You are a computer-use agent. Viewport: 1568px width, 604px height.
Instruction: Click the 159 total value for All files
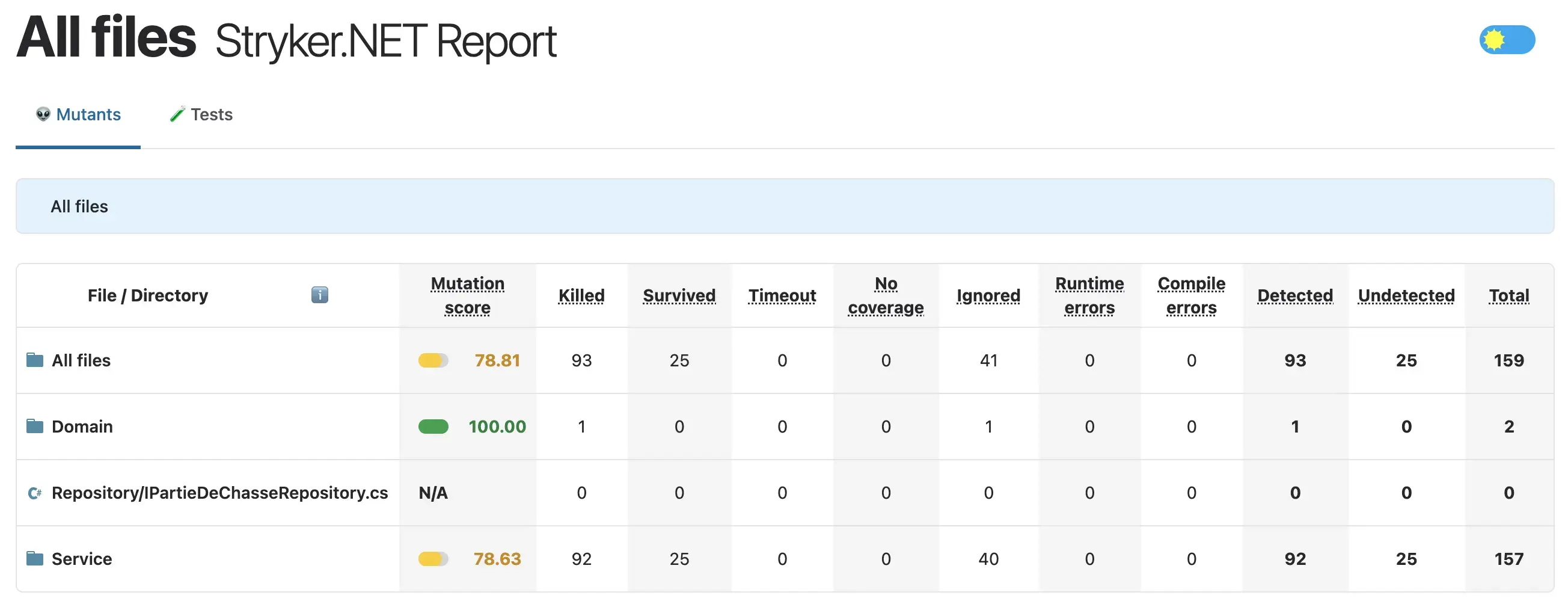click(x=1509, y=360)
